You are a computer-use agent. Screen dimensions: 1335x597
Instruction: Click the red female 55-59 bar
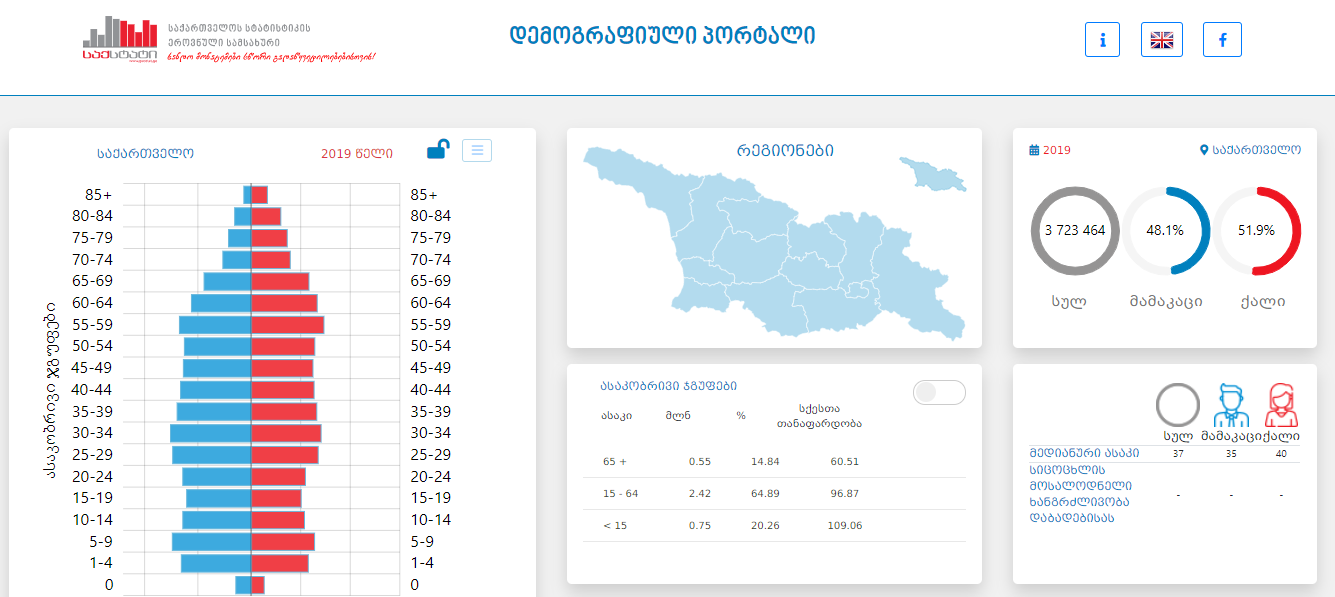pos(287,325)
